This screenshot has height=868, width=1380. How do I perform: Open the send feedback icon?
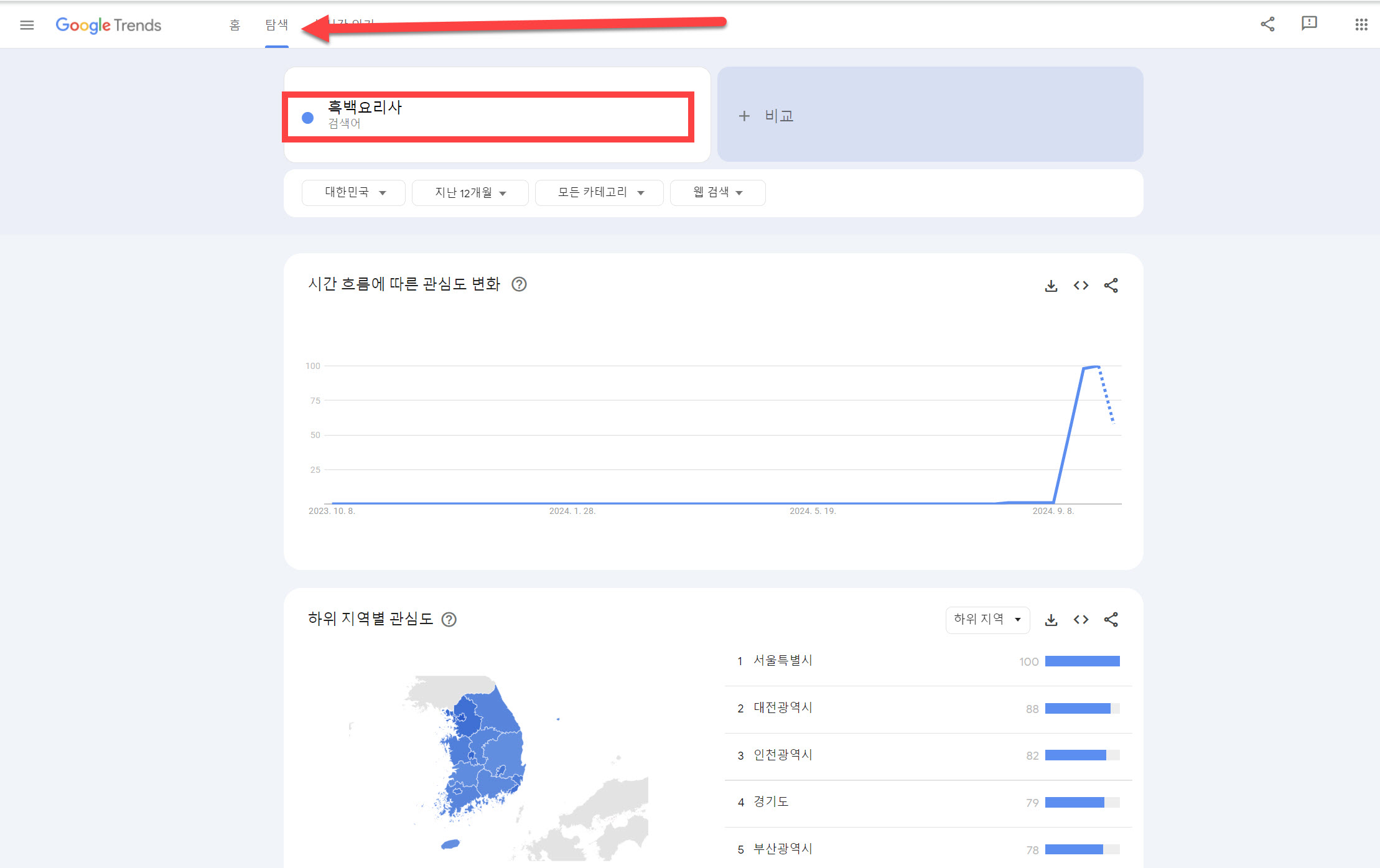coord(1309,24)
